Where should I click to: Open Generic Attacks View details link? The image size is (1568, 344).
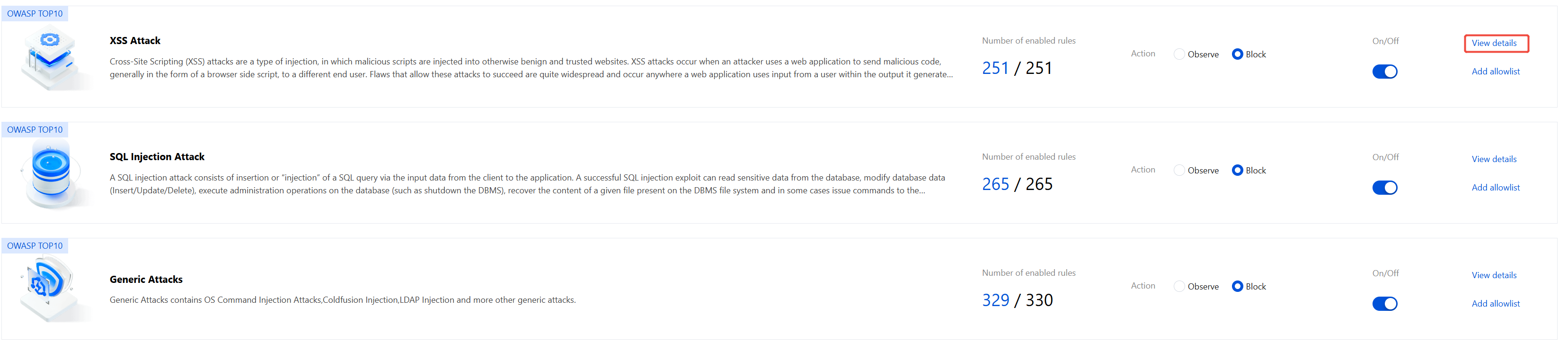[1494, 275]
